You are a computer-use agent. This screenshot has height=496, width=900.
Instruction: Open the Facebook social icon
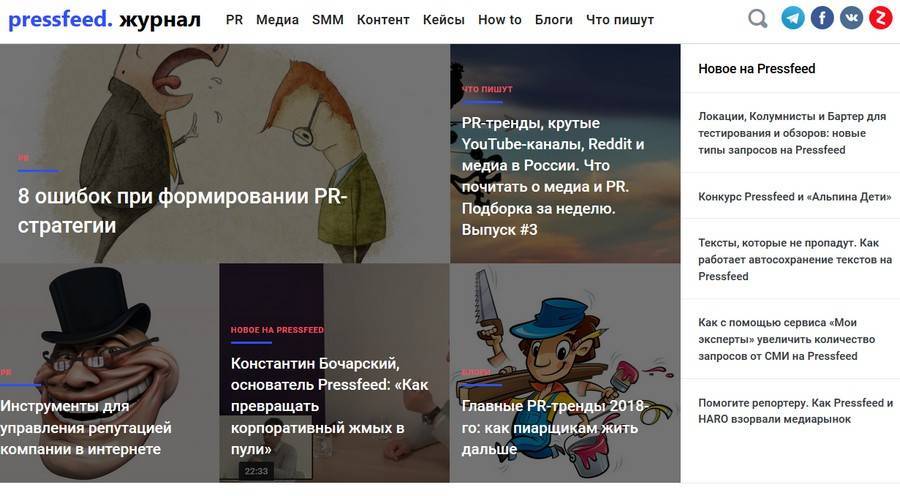coord(822,18)
